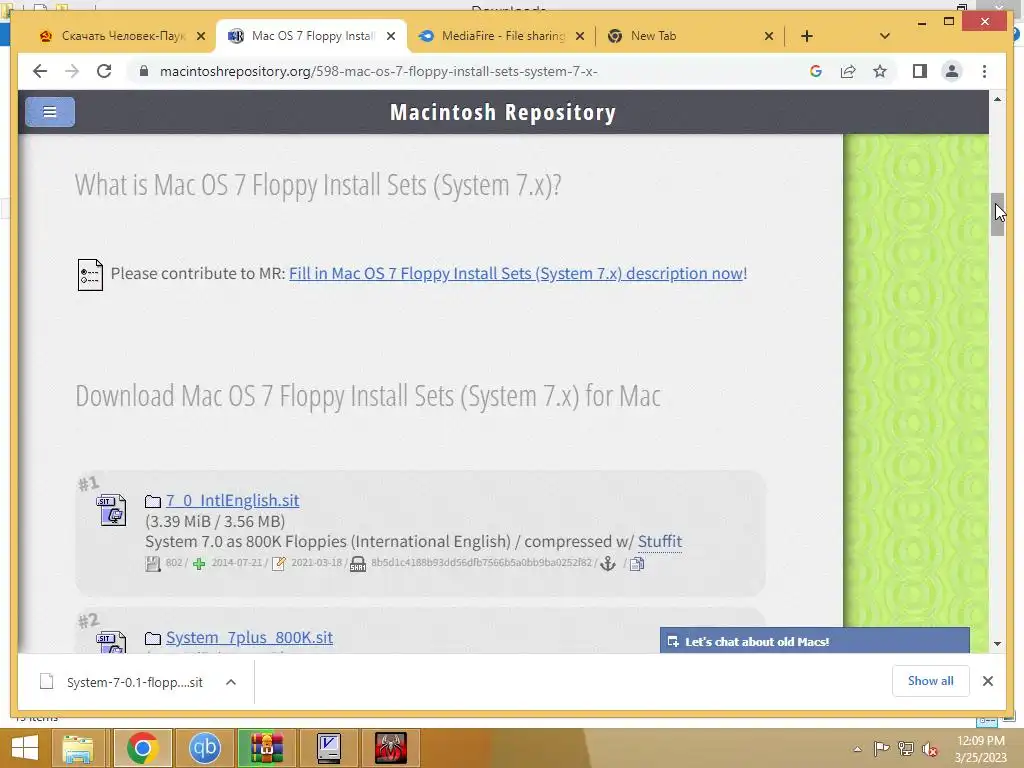Close the MediaFire tab
Image resolution: width=1024 pixels, height=768 pixels.
pos(579,36)
